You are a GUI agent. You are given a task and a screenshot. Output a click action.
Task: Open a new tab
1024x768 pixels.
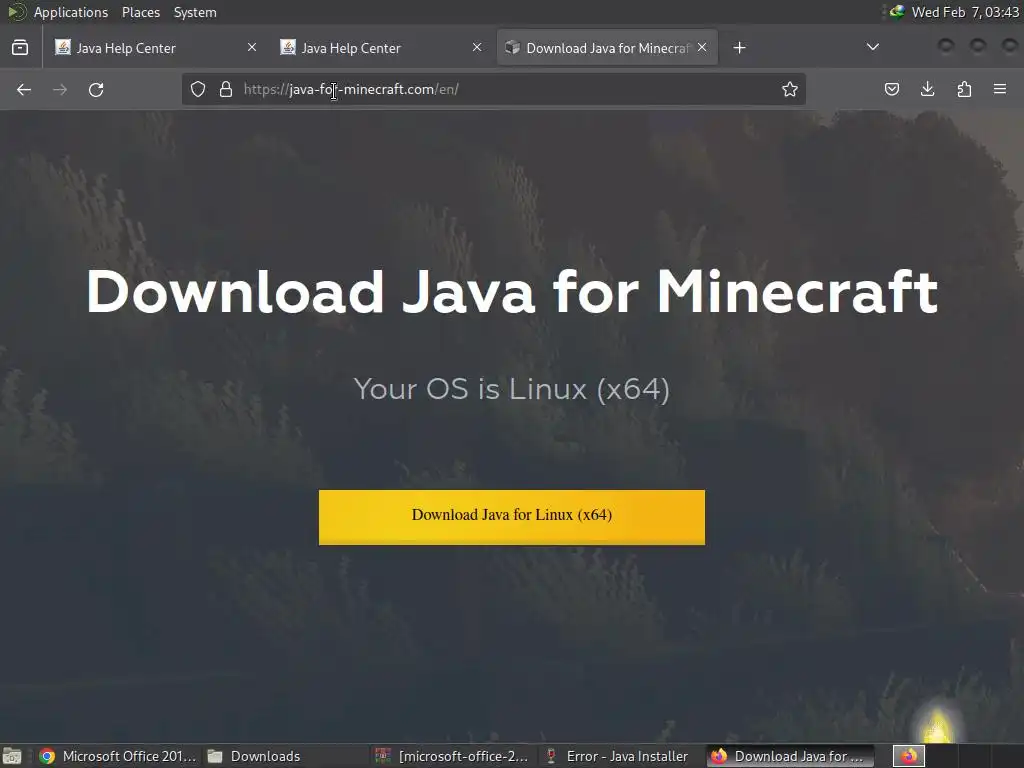coord(739,48)
